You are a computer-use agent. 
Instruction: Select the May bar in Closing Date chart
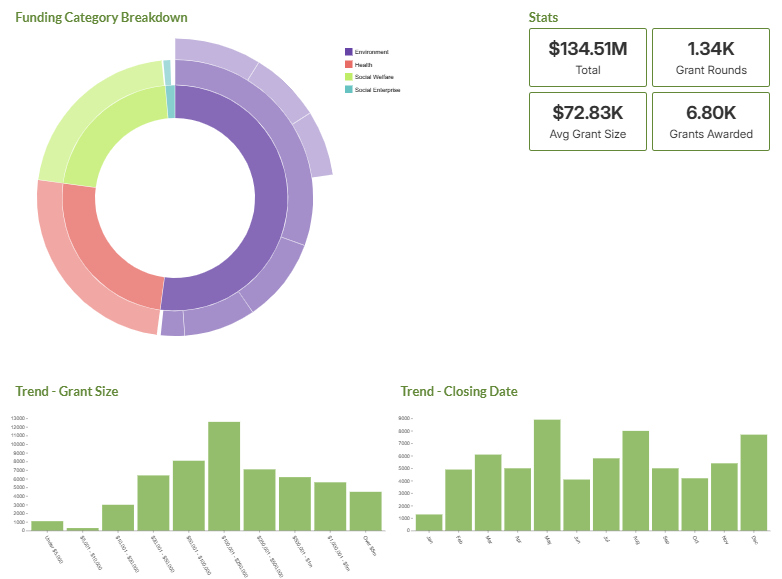(547, 475)
